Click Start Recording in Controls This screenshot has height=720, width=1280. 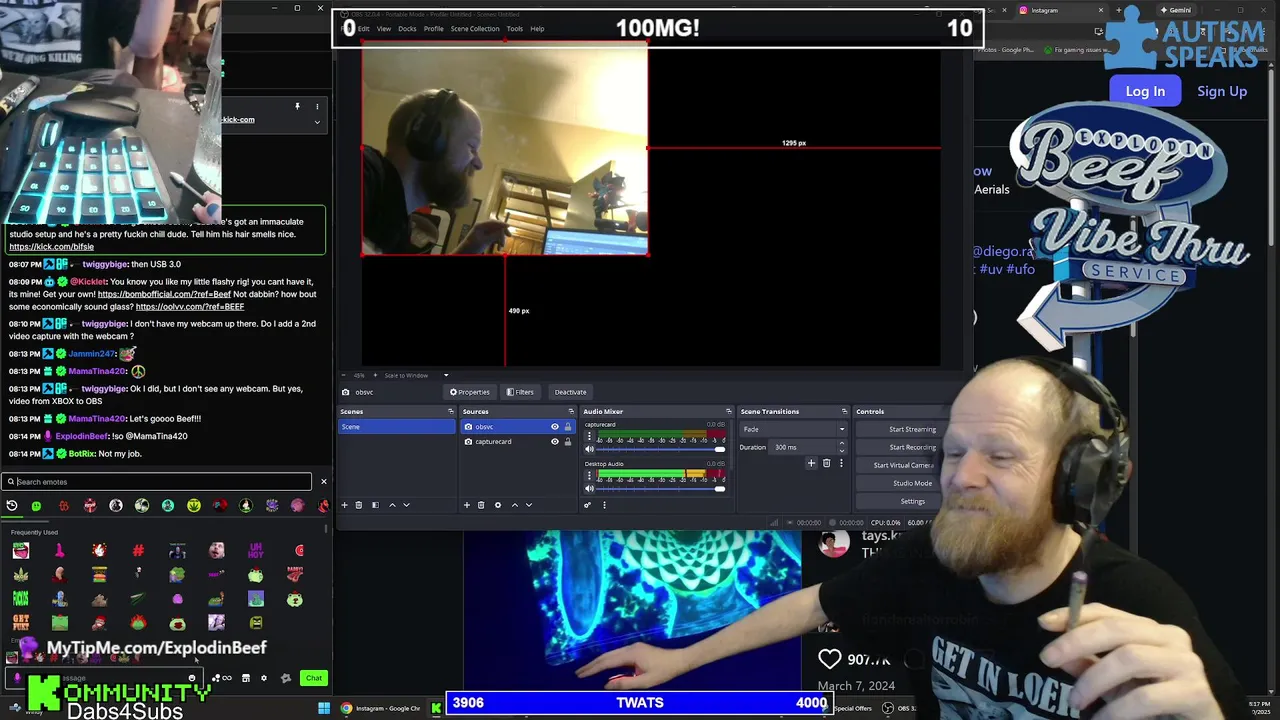pos(912,447)
